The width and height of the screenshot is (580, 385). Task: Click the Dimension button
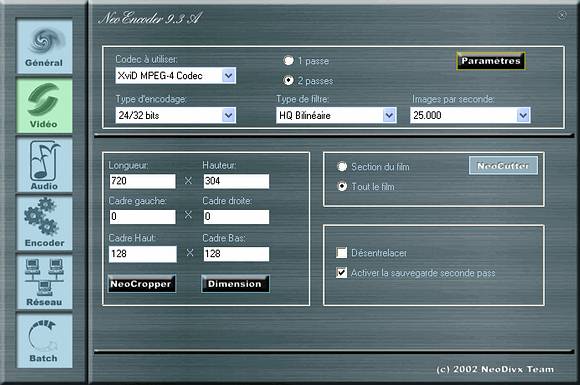click(235, 284)
